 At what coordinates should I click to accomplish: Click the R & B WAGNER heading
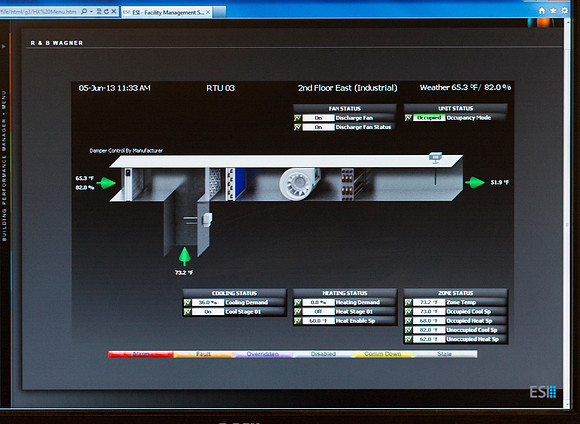[57, 43]
